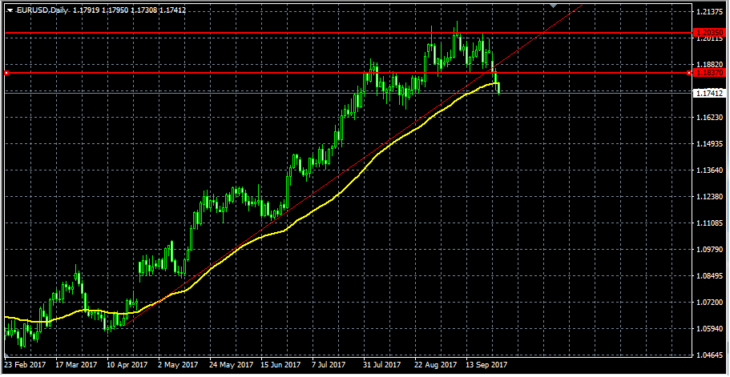
Task: Click the 1.16230 price axis label
Action: [709, 118]
